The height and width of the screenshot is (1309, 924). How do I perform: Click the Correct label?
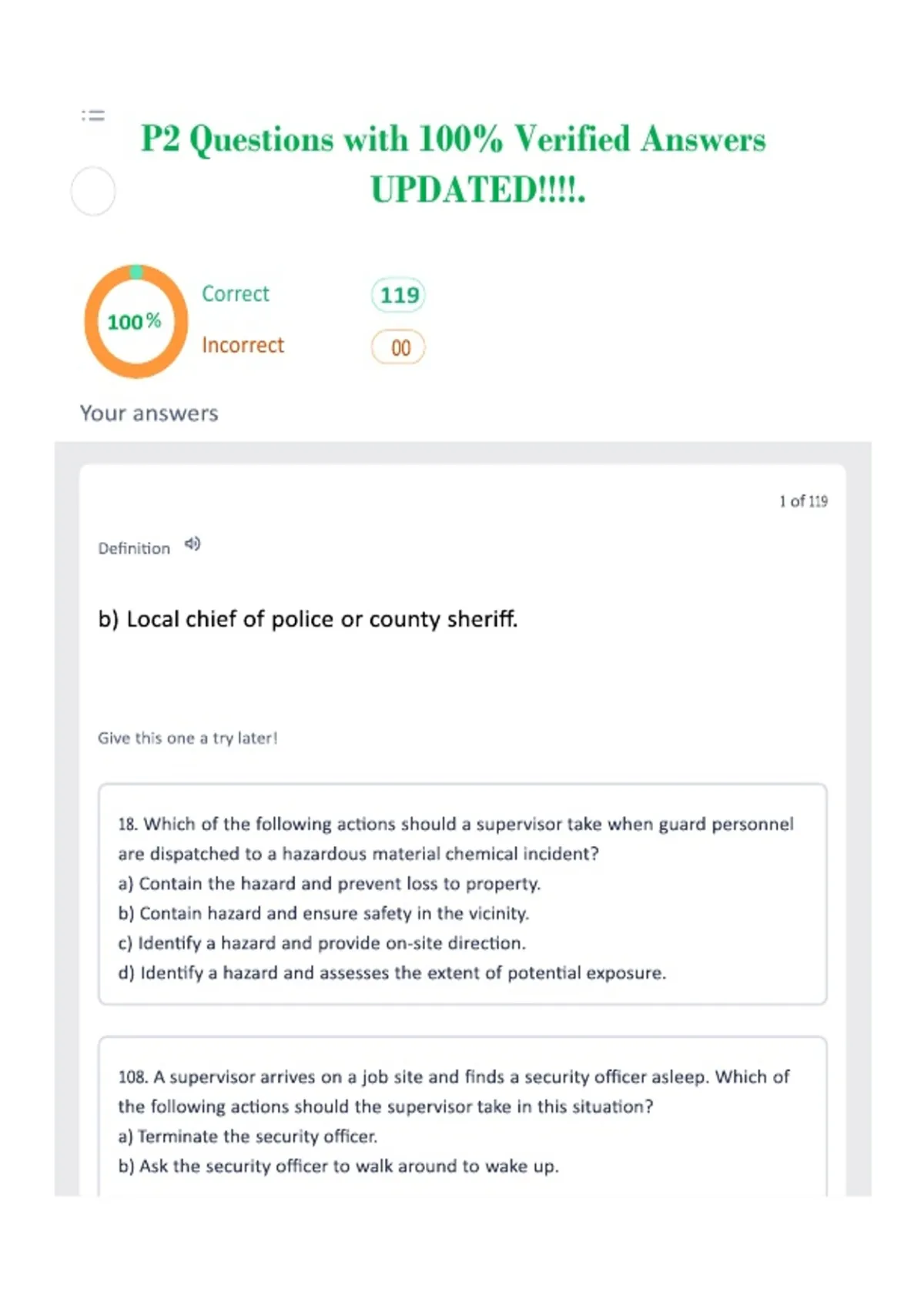pos(236,293)
